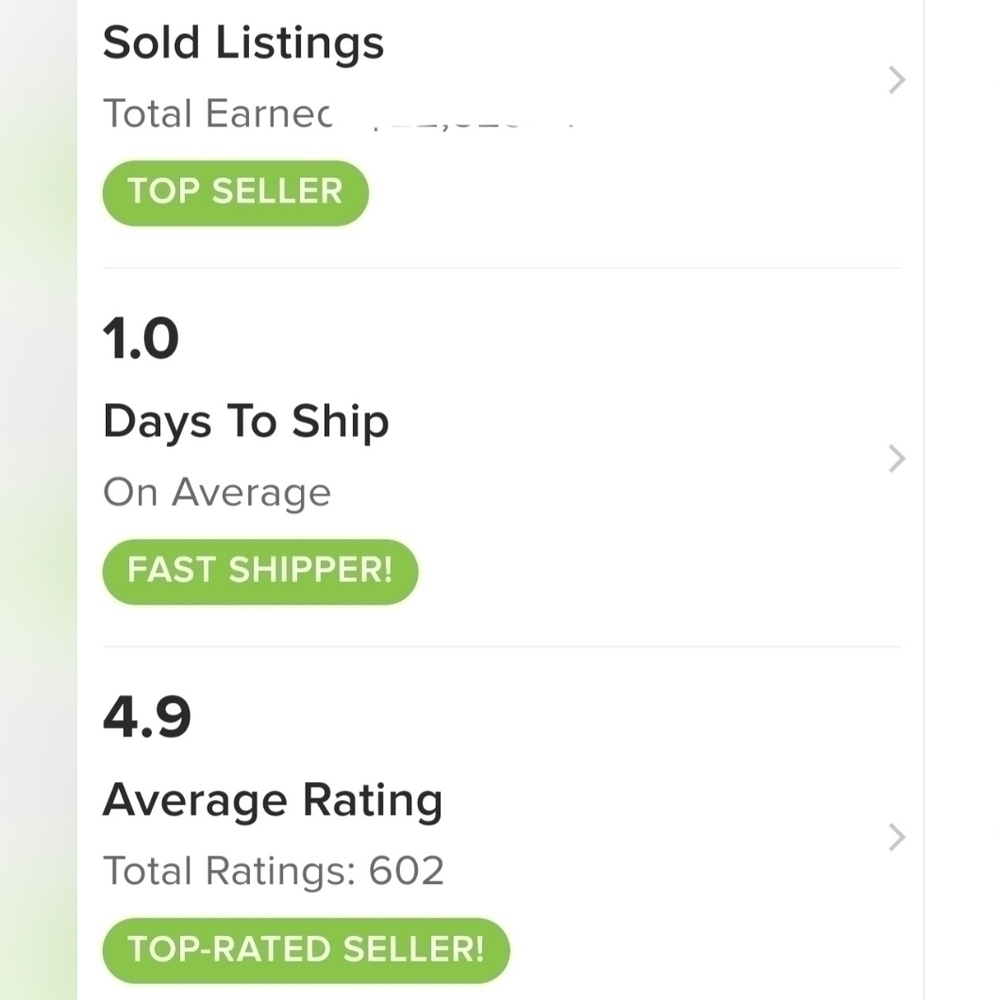Image resolution: width=1000 pixels, height=1000 pixels.
Task: Select the Days To Ship heading
Action: [246, 422]
